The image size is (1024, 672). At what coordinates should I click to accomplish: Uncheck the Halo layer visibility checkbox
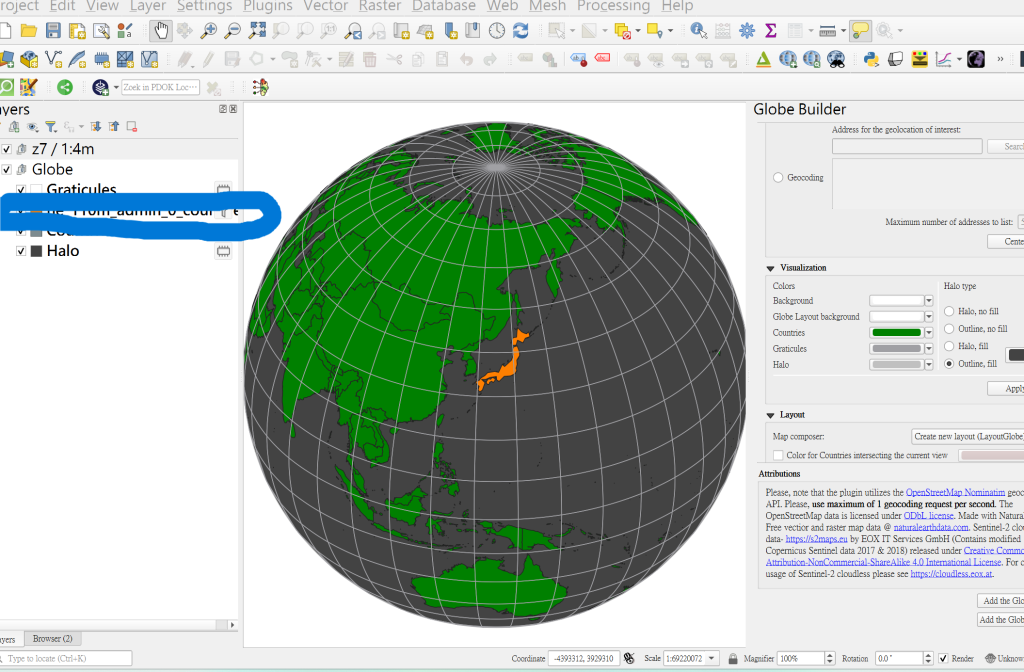tap(21, 251)
